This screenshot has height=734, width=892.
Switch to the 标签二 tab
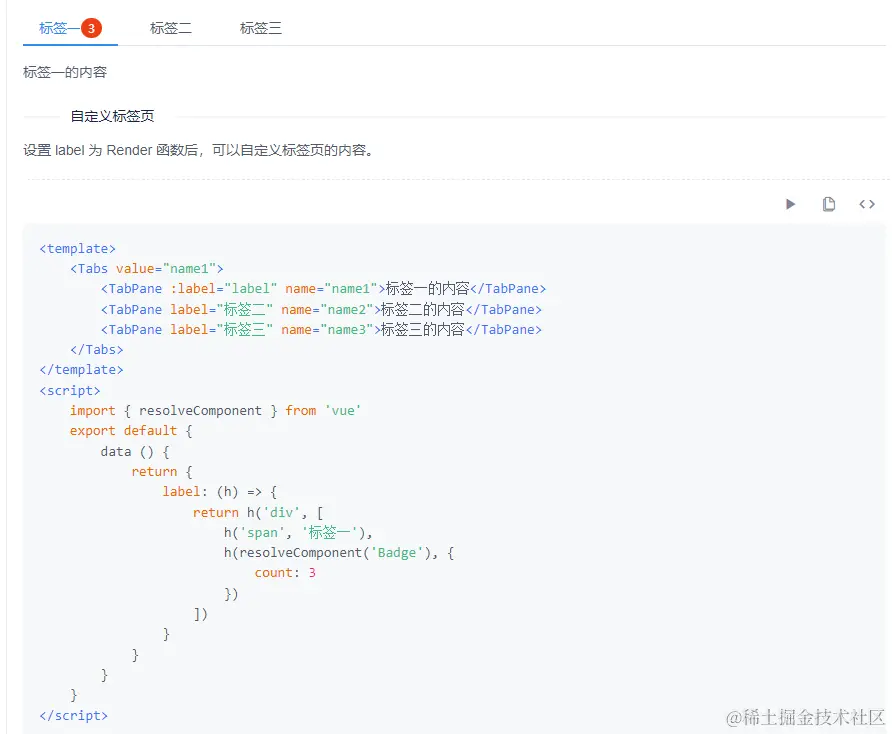point(170,28)
